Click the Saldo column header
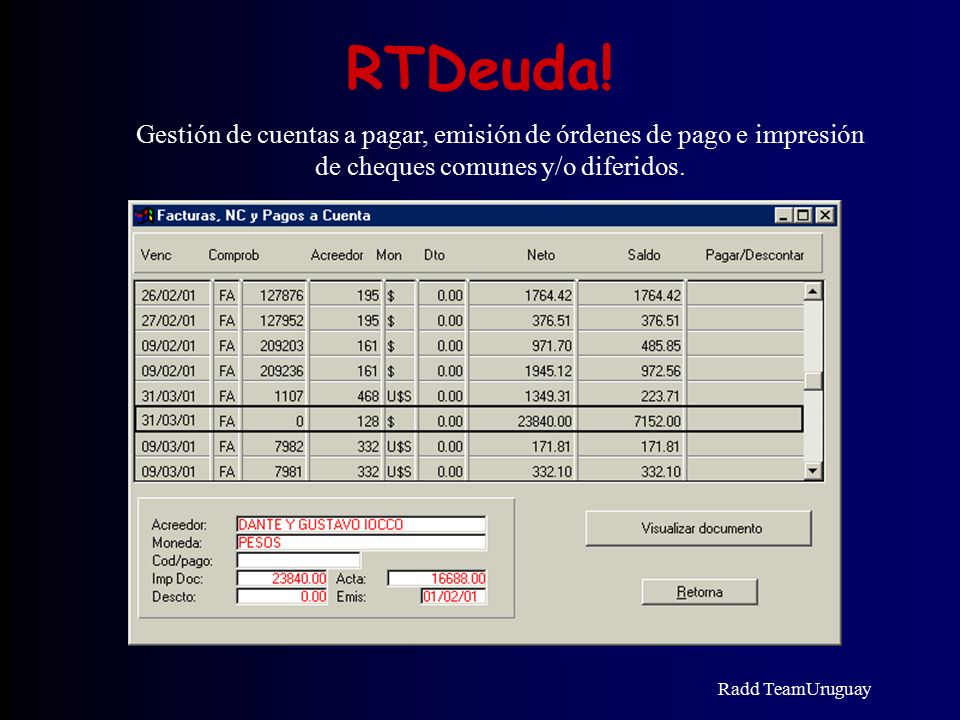Viewport: 960px width, 720px height. tap(643, 255)
